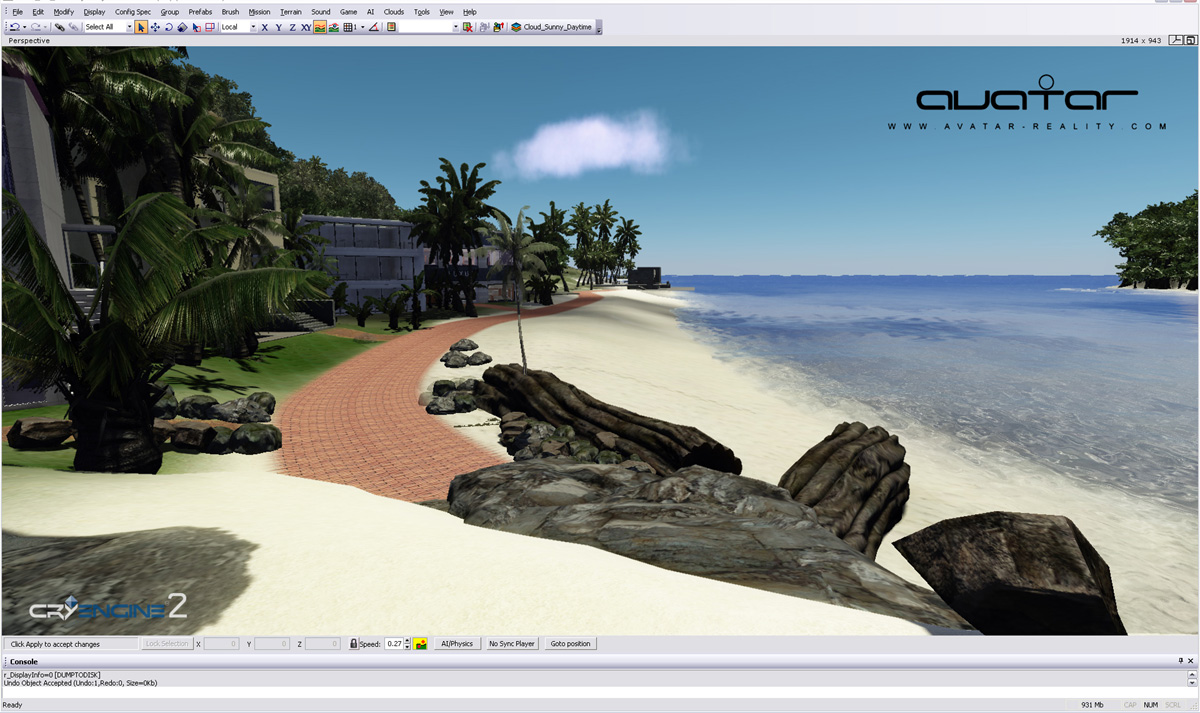1200x713 pixels.
Task: Click the Delete selection red X icon
Action: pos(468,27)
